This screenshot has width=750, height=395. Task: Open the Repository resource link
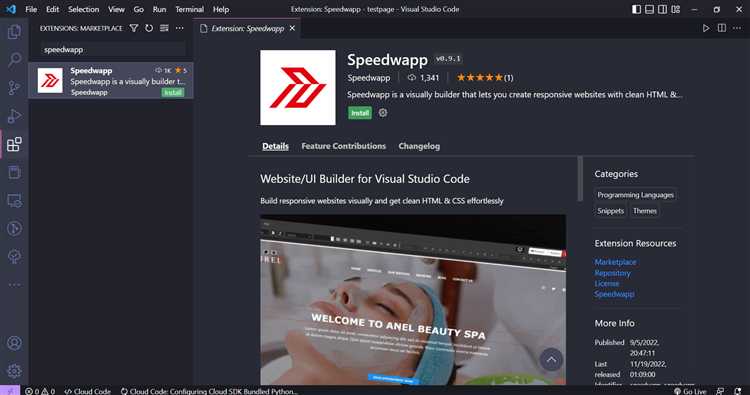tap(612, 273)
